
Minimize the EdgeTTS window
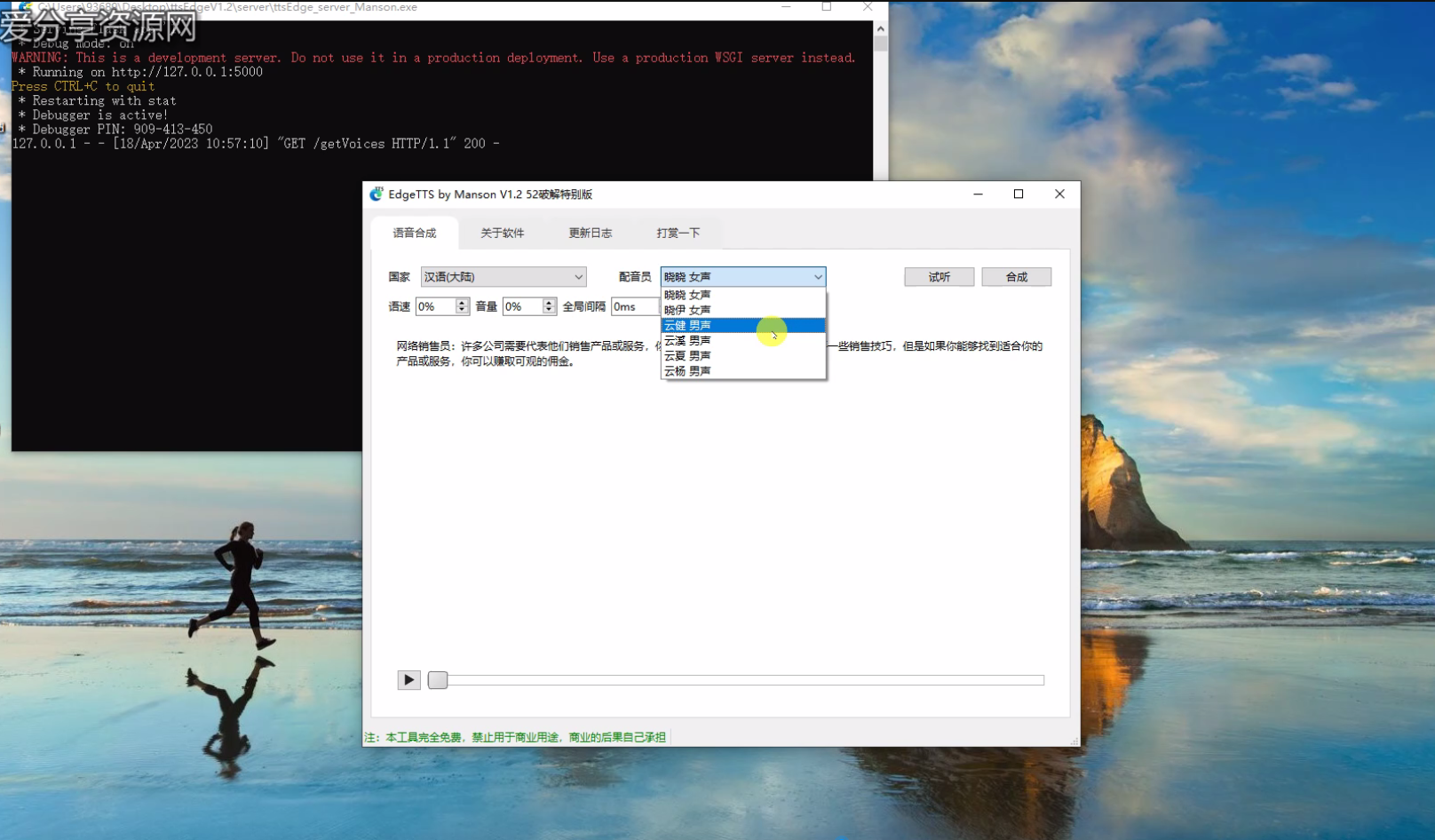978,194
